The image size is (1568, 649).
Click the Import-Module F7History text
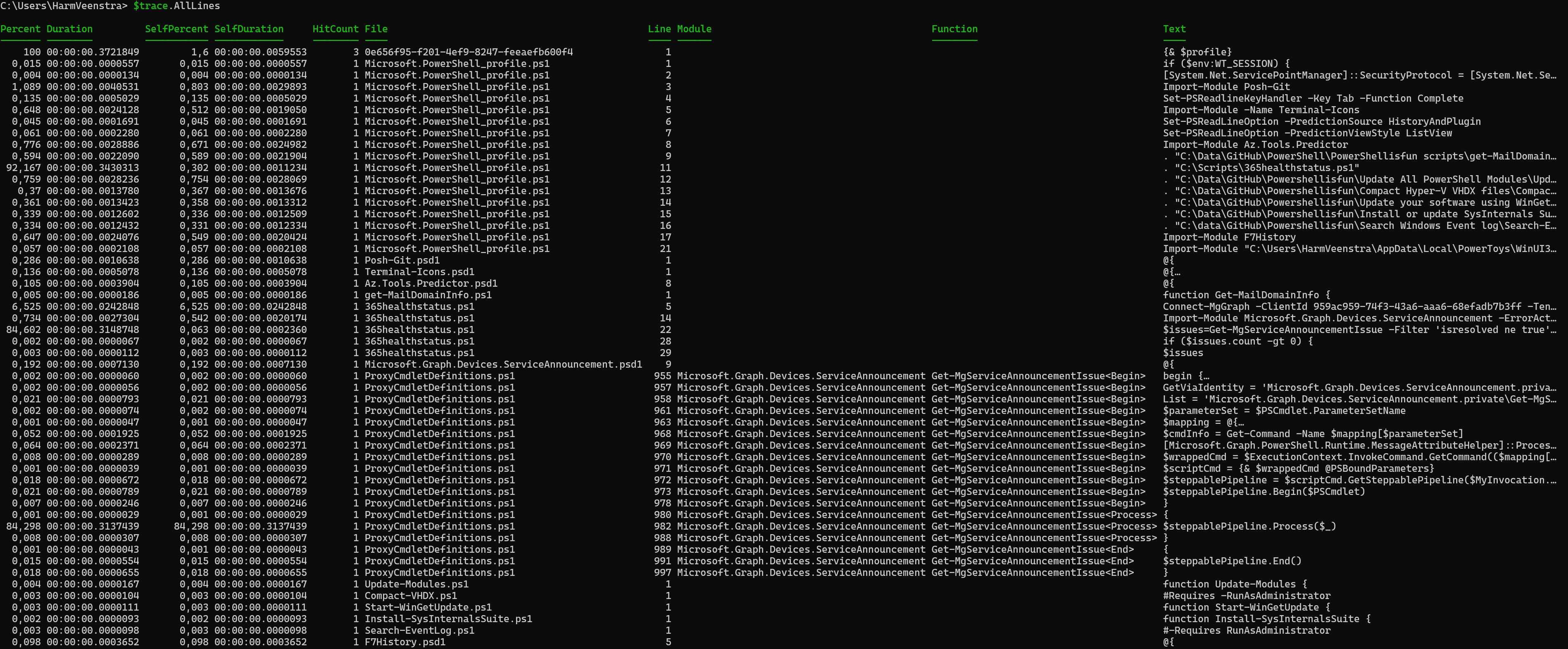point(1229,237)
